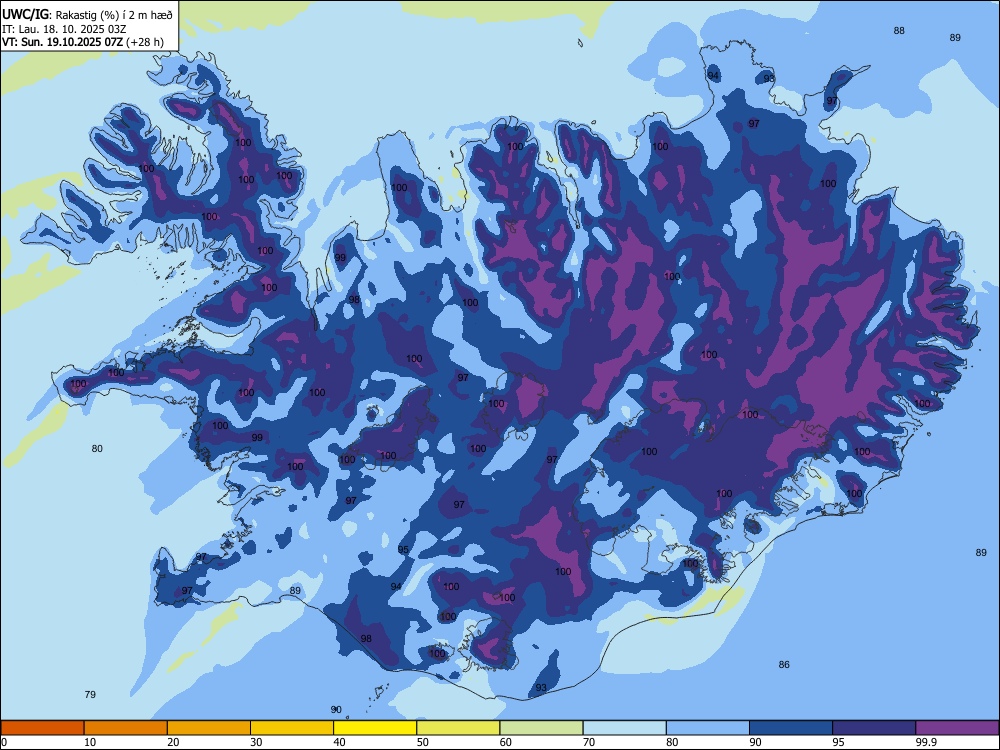Choose the pale yellow 50–60 legend swatch
Image resolution: width=1000 pixels, height=750 pixels.
[458, 728]
